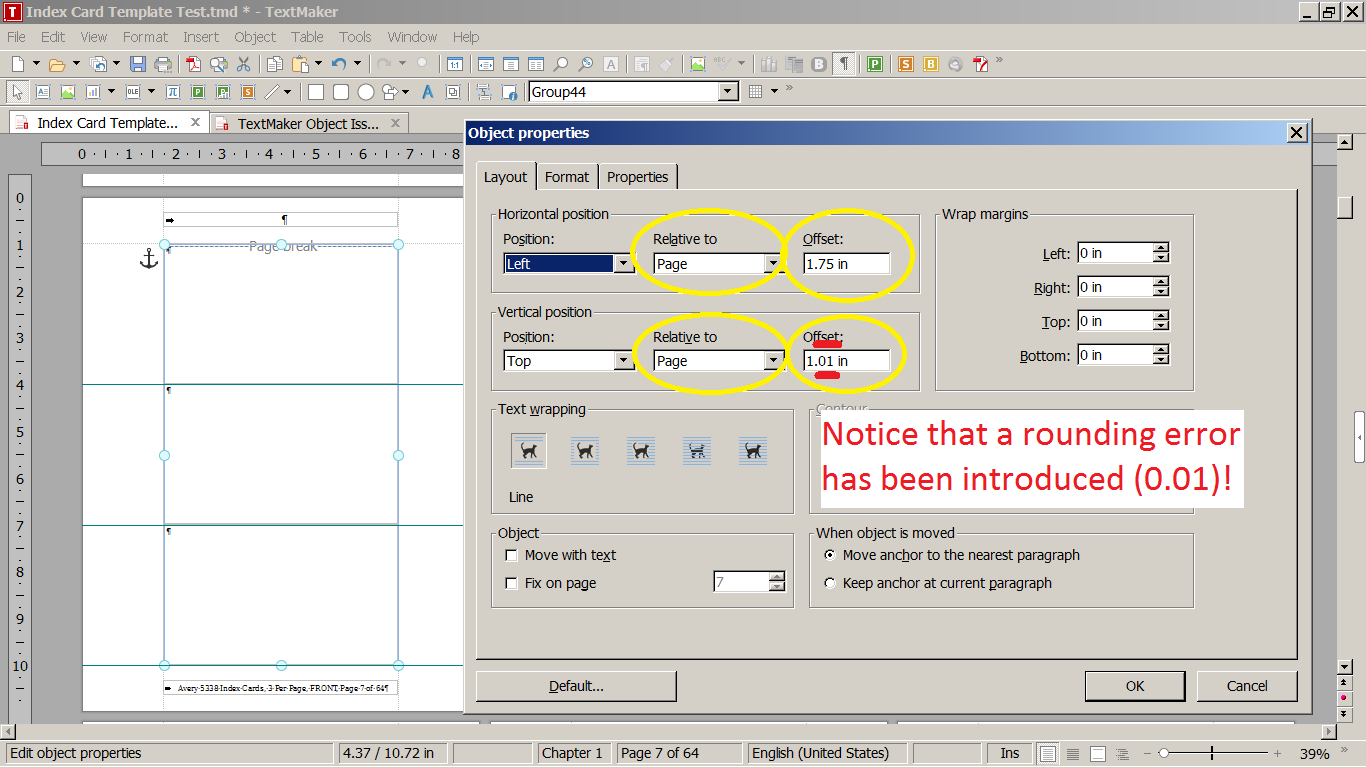Click the Print icon in the toolbar
The height and width of the screenshot is (768, 1366).
pos(163,64)
